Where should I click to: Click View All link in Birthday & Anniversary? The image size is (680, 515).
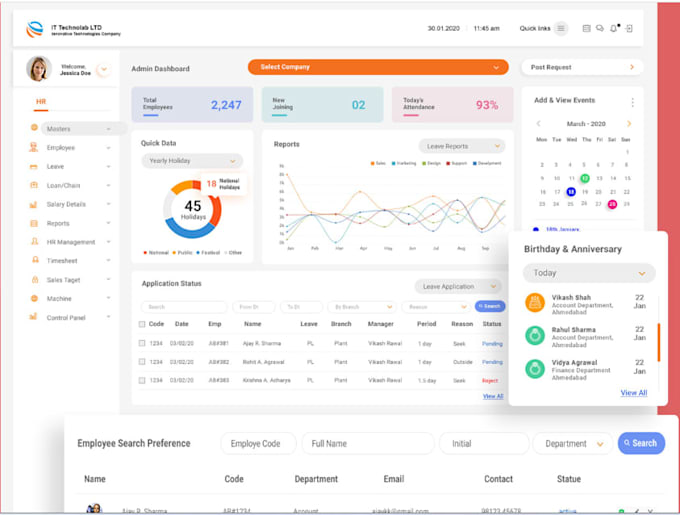tap(634, 393)
